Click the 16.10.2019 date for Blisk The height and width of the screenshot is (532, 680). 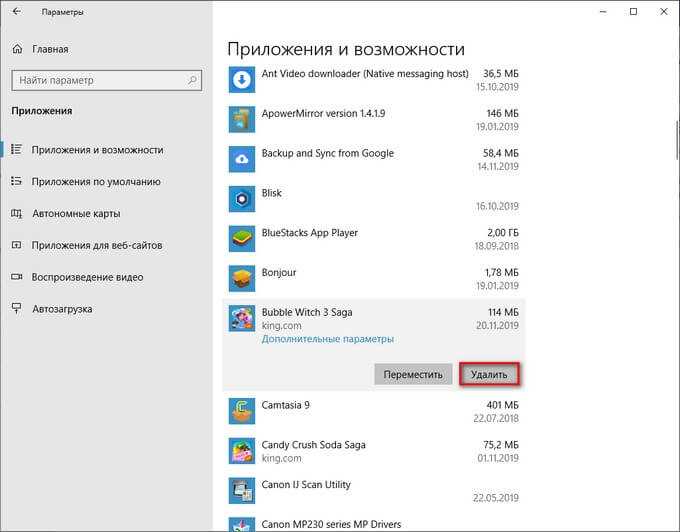click(x=497, y=206)
